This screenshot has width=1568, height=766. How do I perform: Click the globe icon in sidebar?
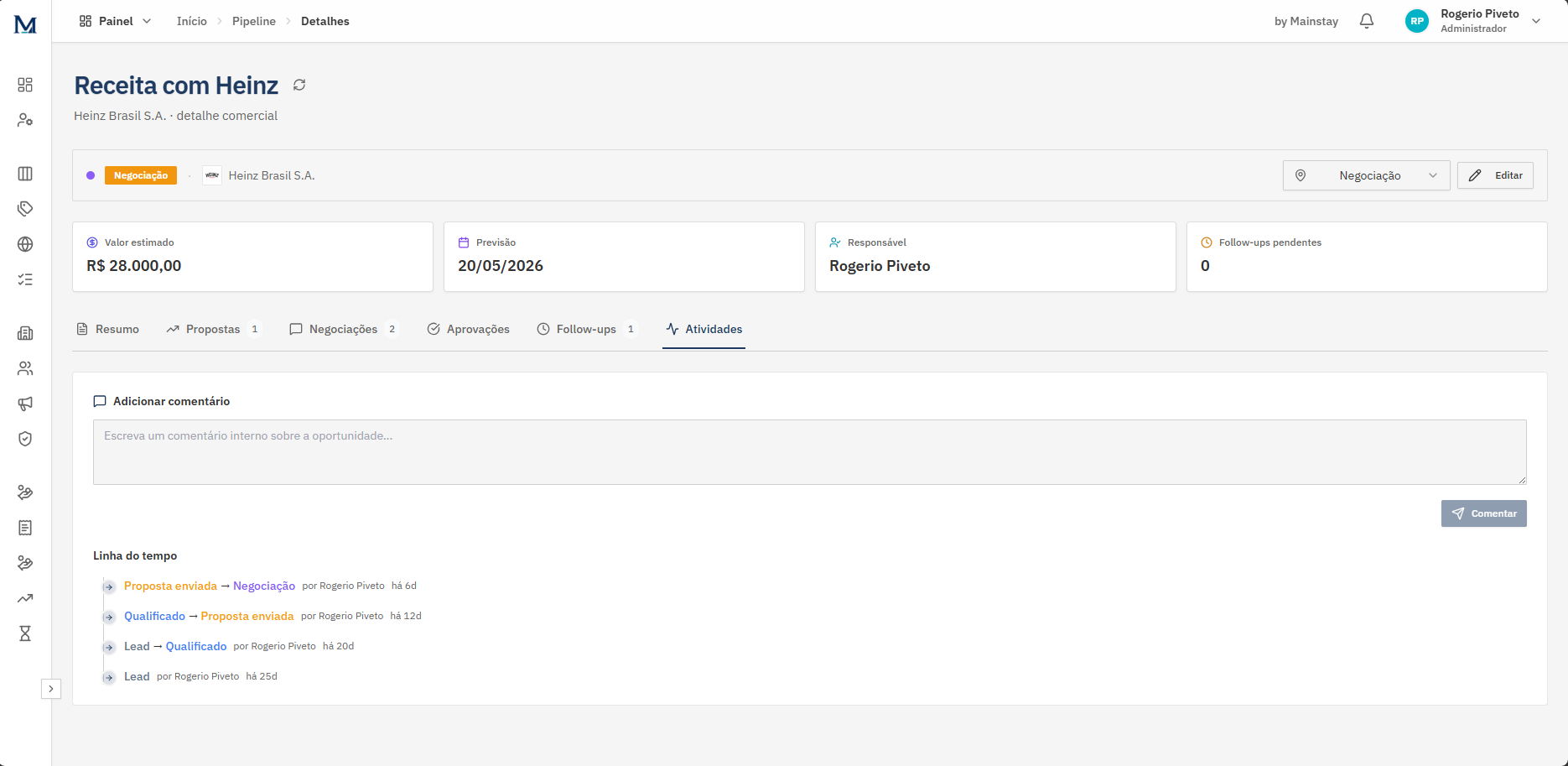click(25, 244)
